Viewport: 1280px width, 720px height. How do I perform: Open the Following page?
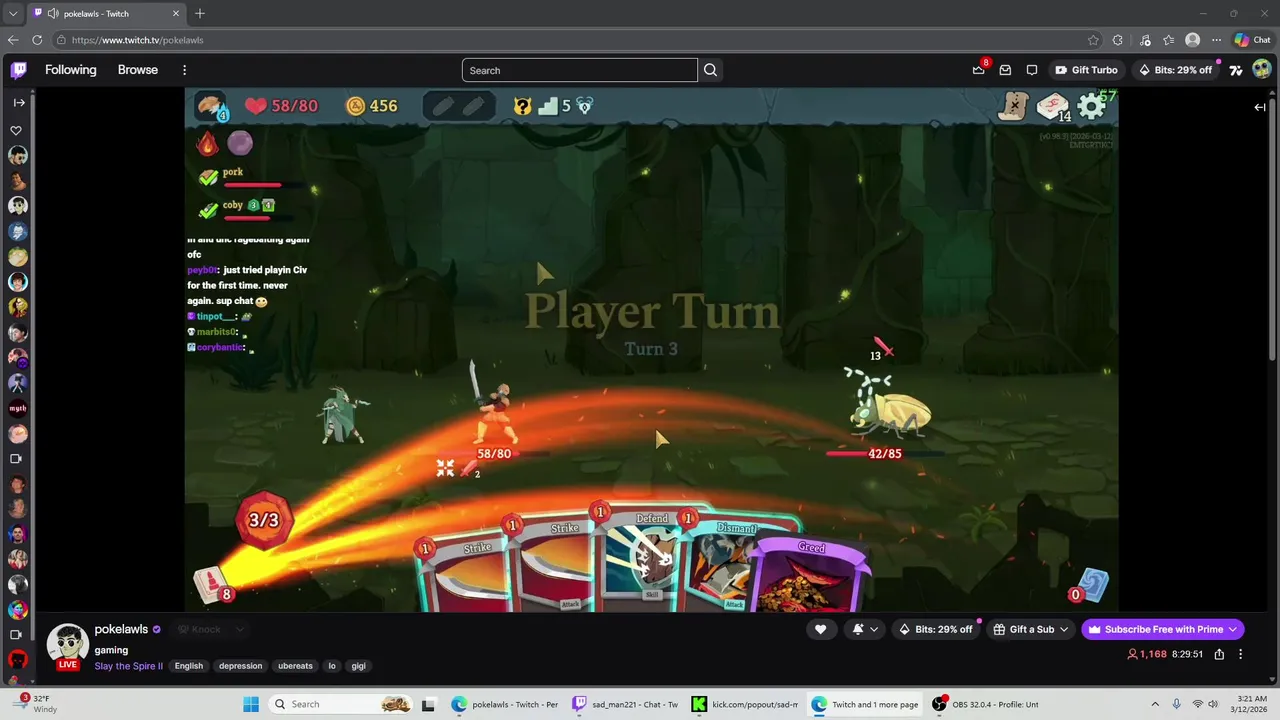pos(70,70)
